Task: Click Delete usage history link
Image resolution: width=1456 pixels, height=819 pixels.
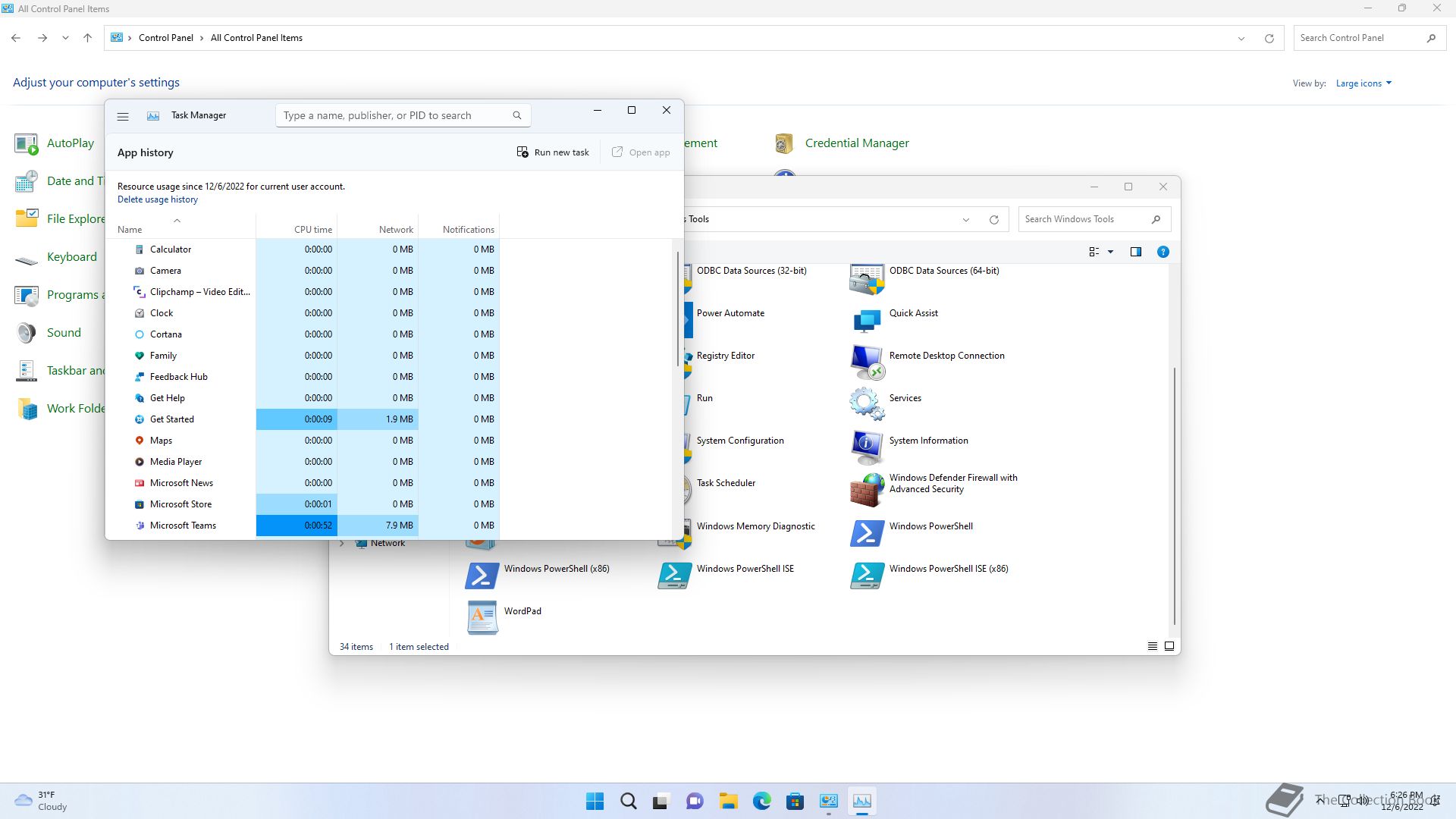Action: click(x=158, y=199)
